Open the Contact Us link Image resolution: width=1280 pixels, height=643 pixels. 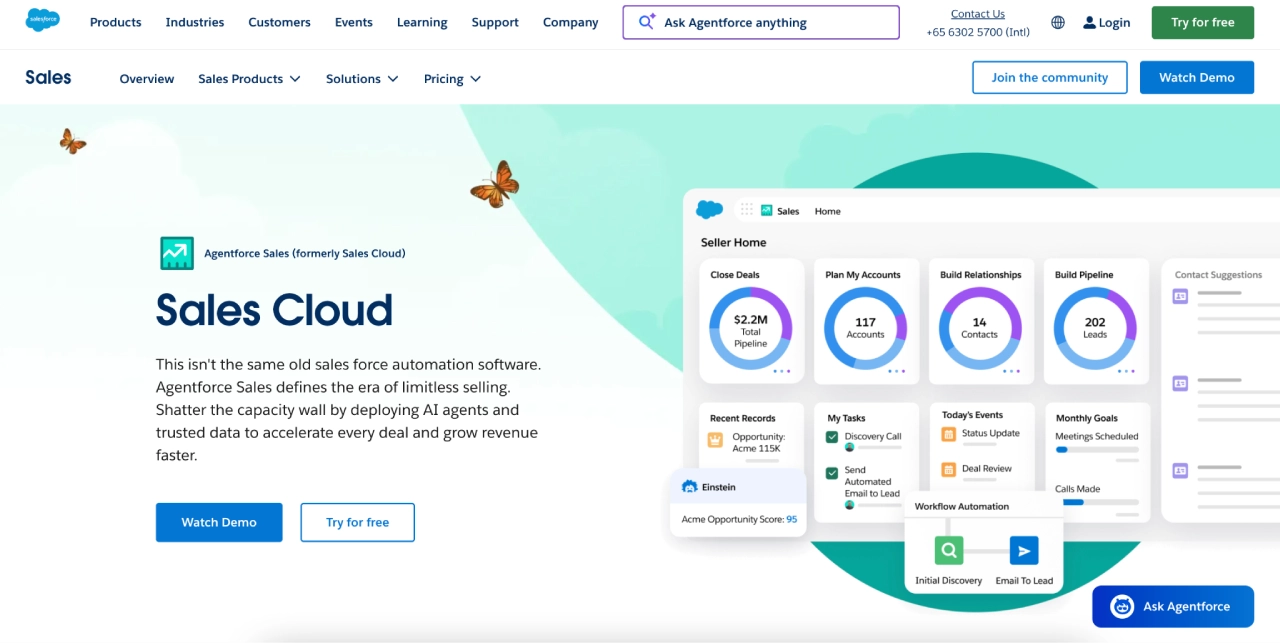click(977, 13)
